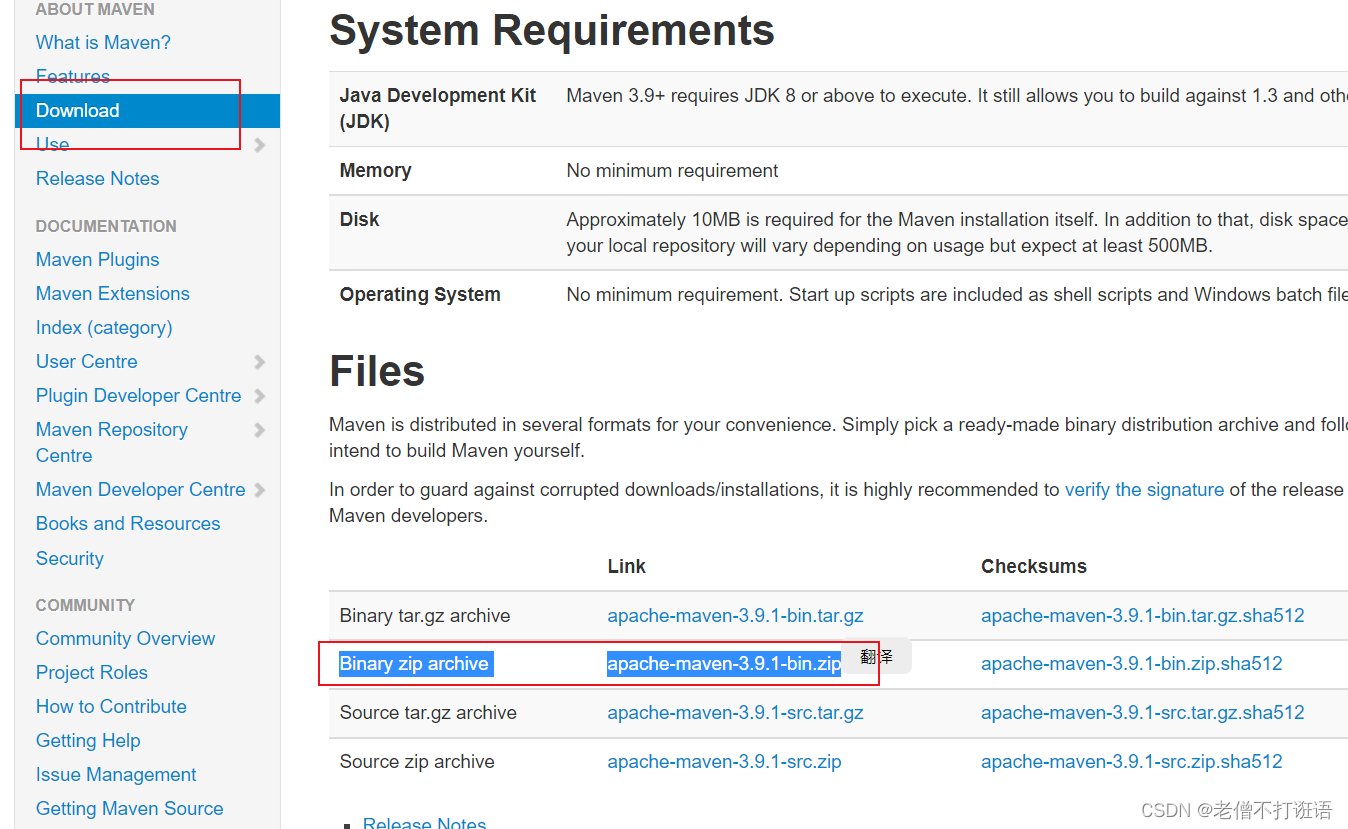The width and height of the screenshot is (1348, 829).
Task: Open the verify the signature link
Action: (1144, 489)
